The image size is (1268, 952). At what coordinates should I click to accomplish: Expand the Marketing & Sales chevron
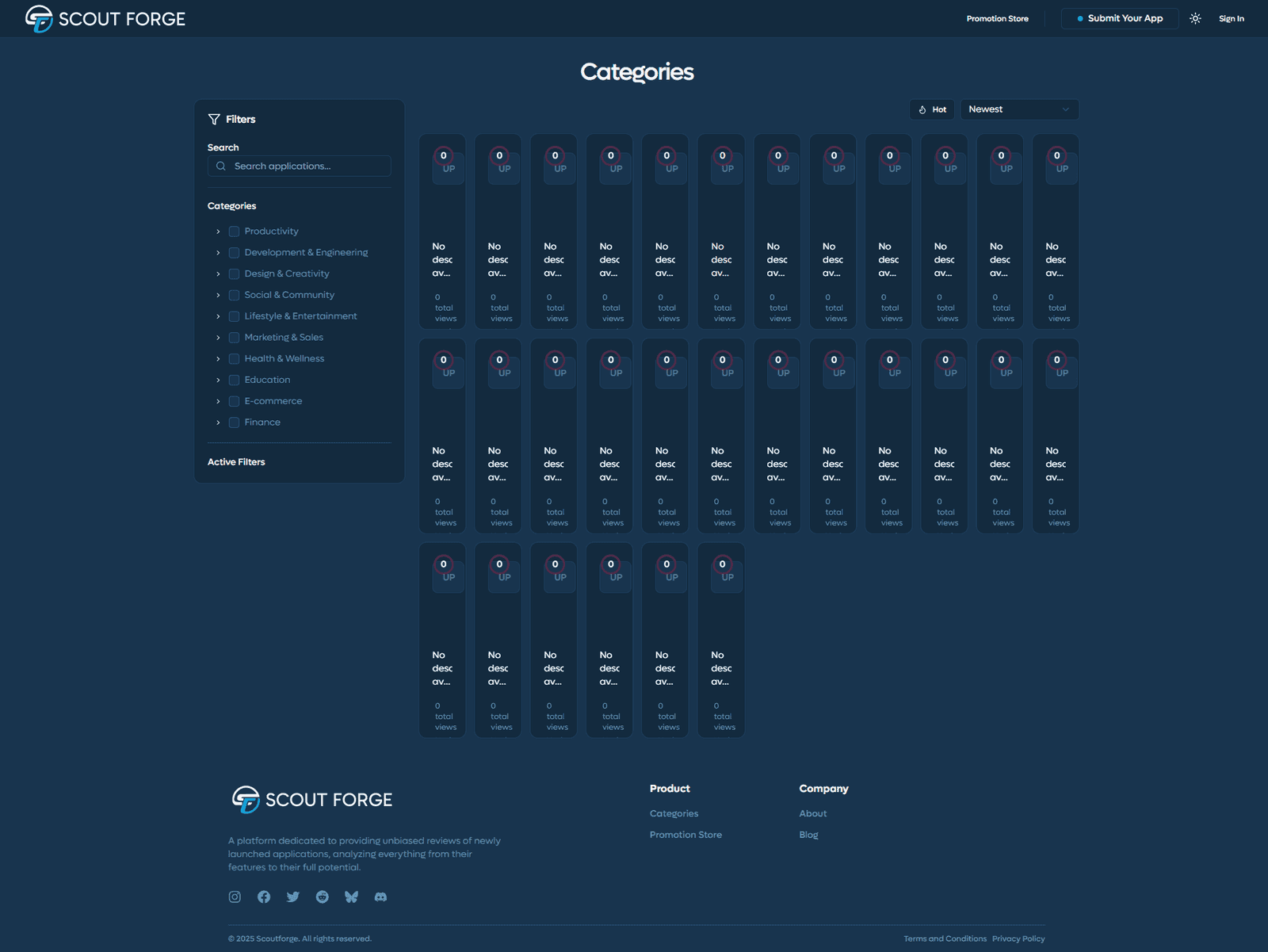218,338
